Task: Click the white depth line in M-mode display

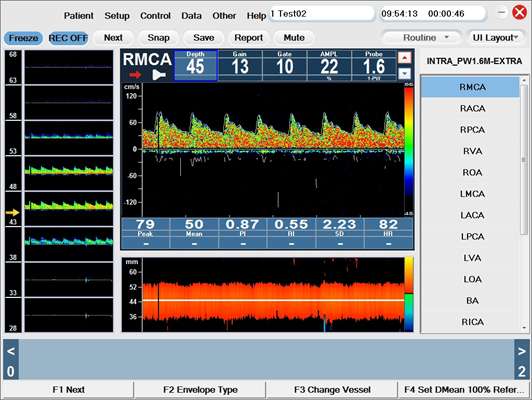Action: coord(273,300)
